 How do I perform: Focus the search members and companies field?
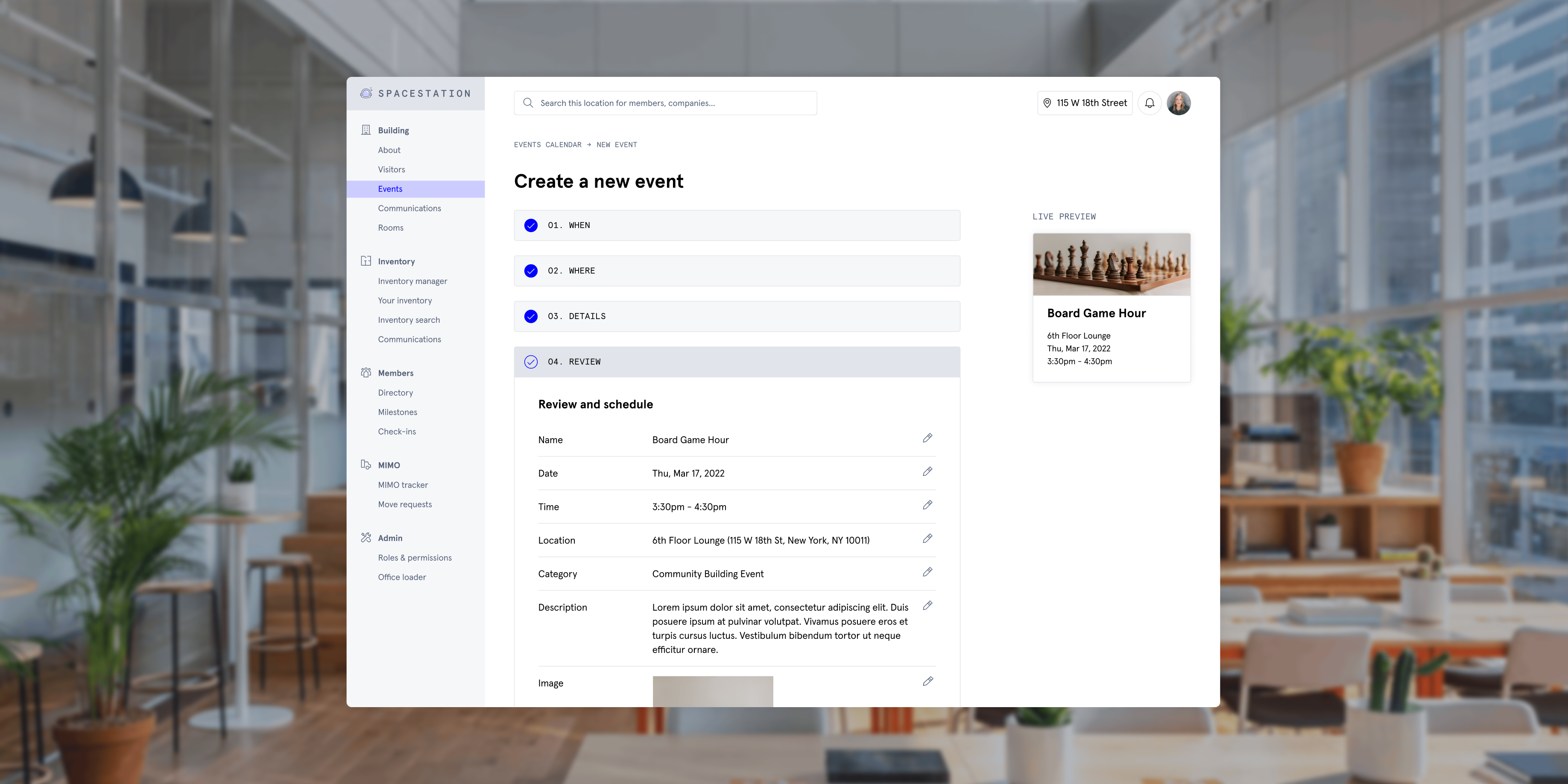click(665, 103)
